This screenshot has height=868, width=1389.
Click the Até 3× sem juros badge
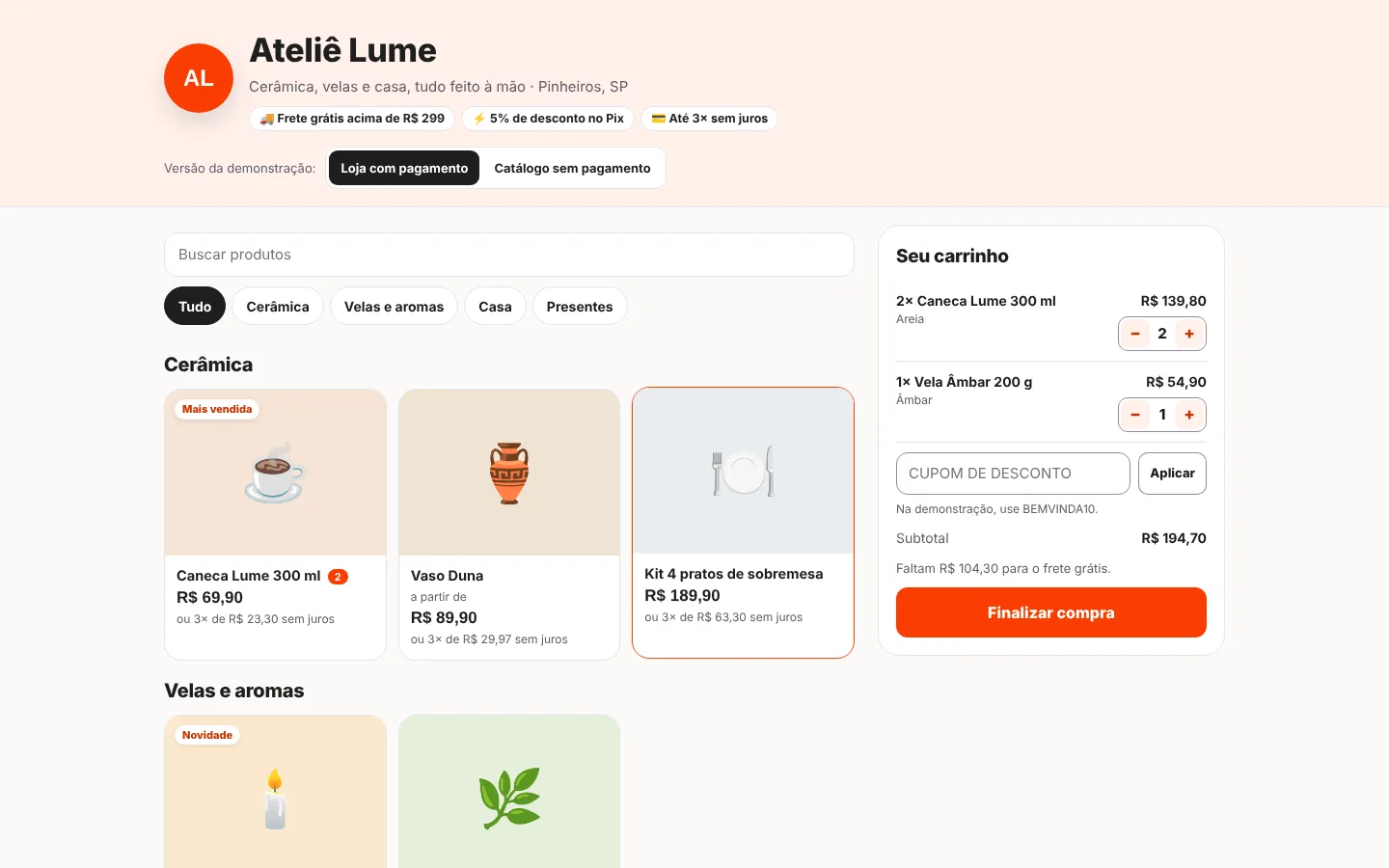(x=709, y=119)
